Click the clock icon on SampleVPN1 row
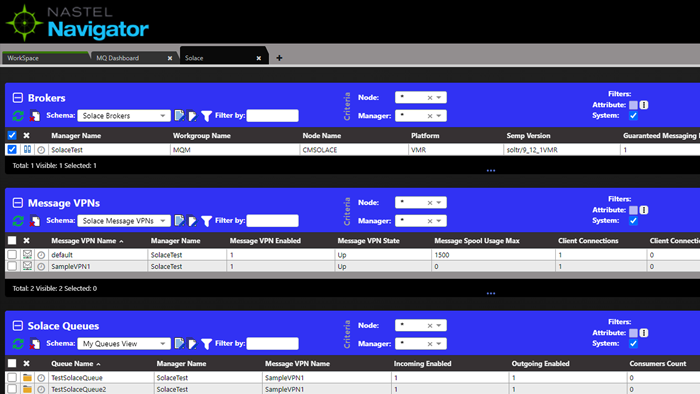Screen dimensions: 700x394 pyautogui.click(x=41, y=266)
